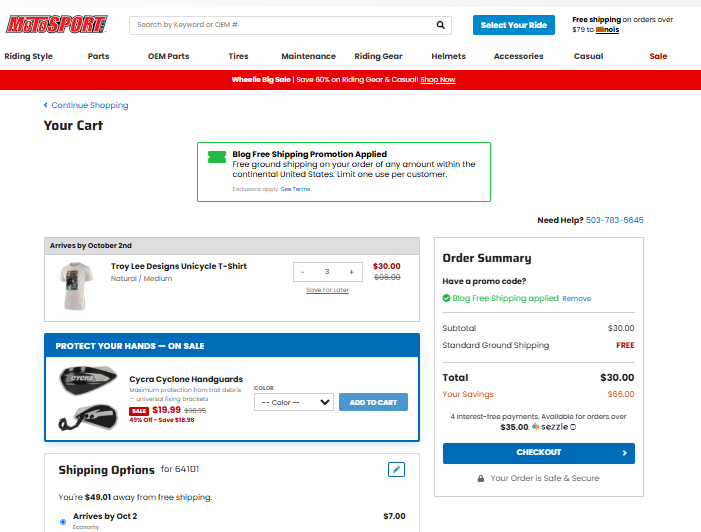The image size is (701, 532).
Task: Click Shop Now in sale banner
Action: tap(438, 80)
